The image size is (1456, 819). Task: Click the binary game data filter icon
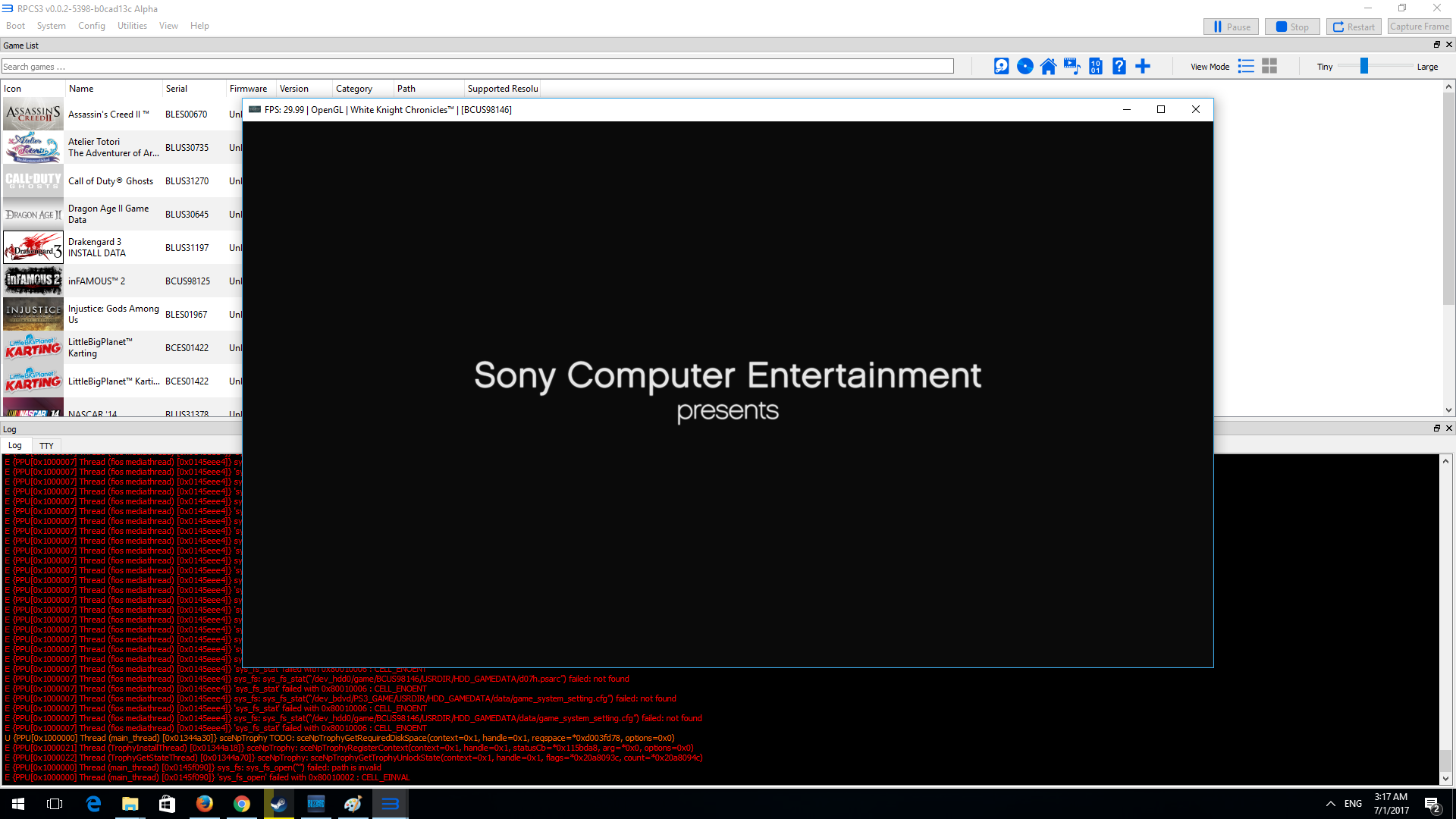pos(1095,67)
